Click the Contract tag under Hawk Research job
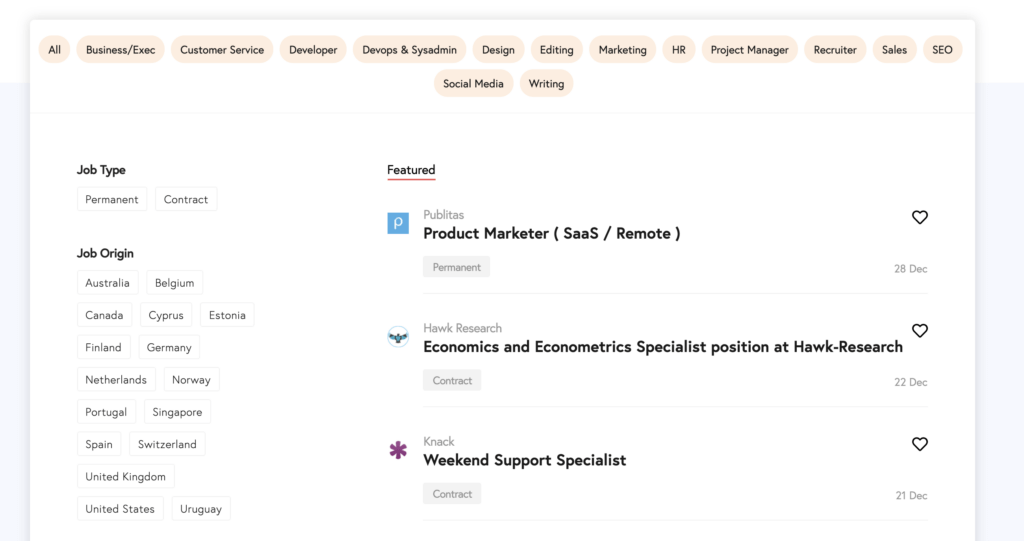Viewport: 1024px width, 541px height. coord(452,380)
